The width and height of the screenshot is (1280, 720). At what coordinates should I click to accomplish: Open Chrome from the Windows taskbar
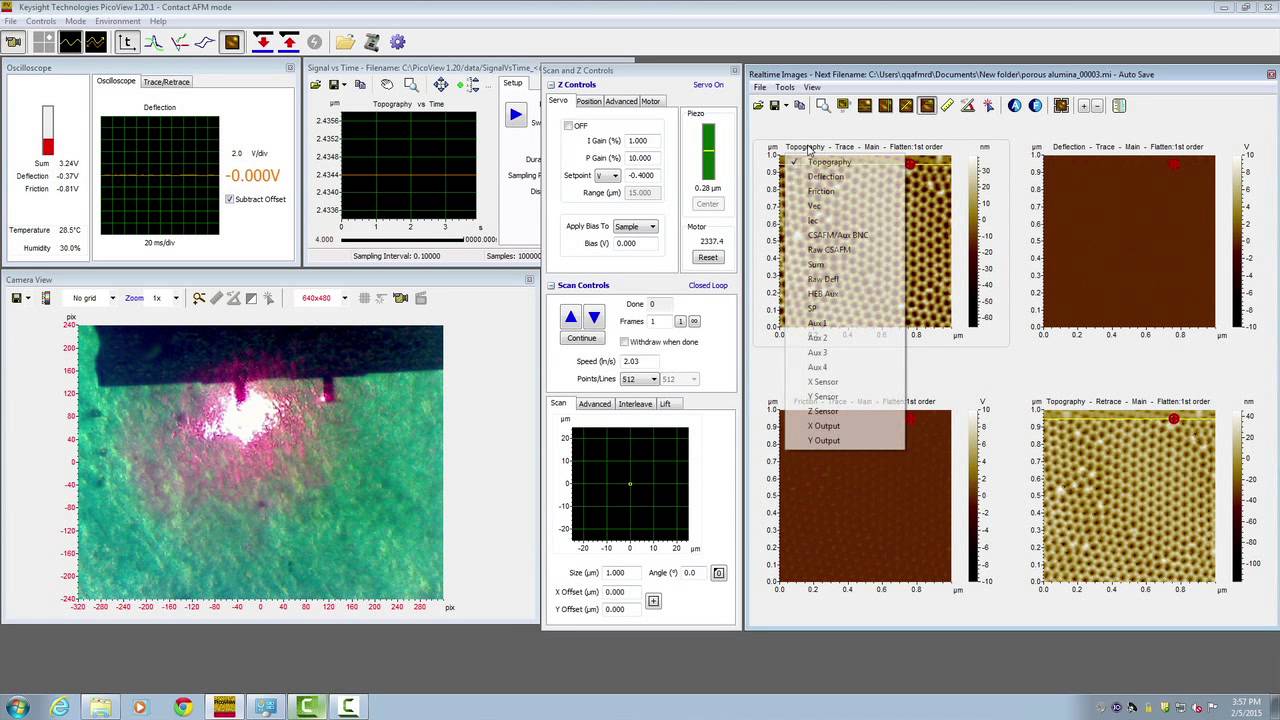click(x=183, y=707)
